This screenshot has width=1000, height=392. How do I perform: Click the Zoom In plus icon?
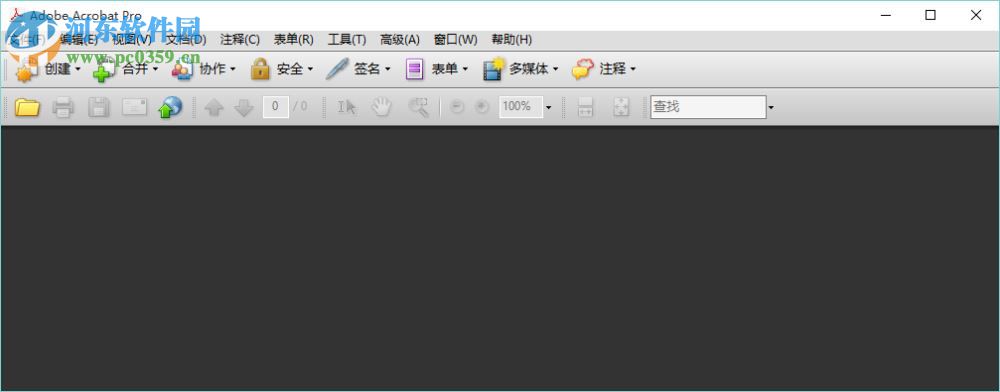pos(482,107)
